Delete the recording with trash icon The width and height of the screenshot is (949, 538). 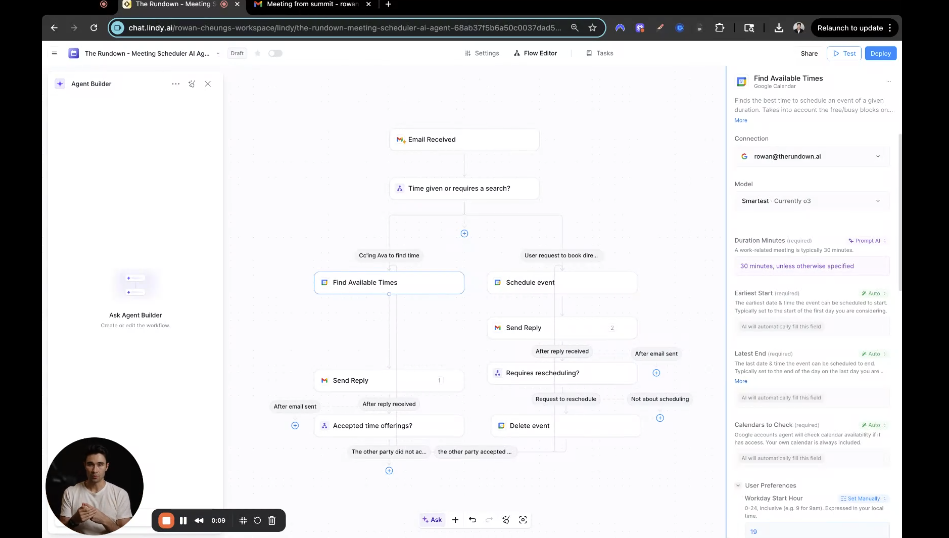(272, 520)
